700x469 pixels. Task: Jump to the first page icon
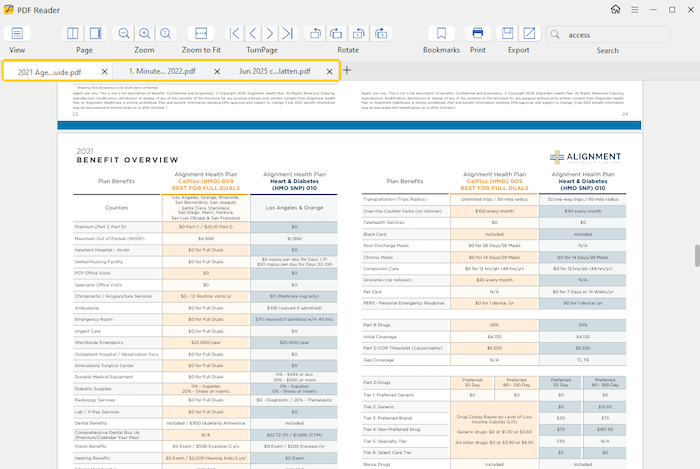pyautogui.click(x=234, y=33)
